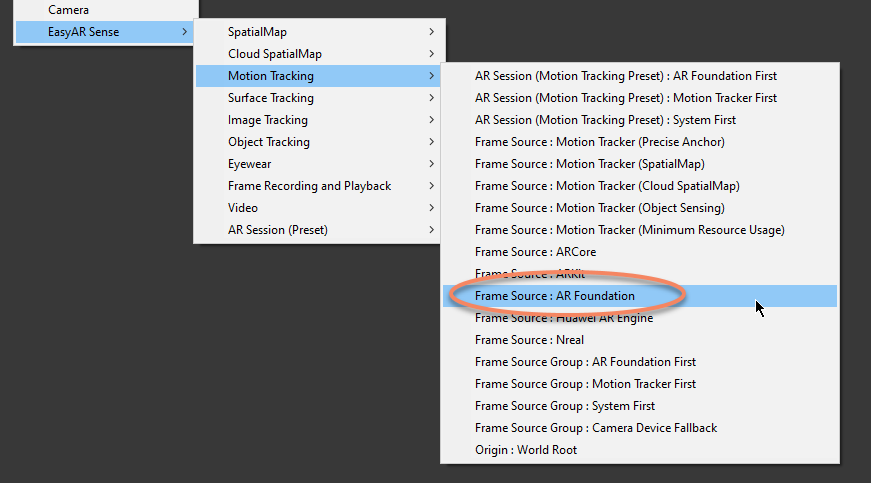
Task: Open the Object Tracking submenu
Action: [x=319, y=142]
